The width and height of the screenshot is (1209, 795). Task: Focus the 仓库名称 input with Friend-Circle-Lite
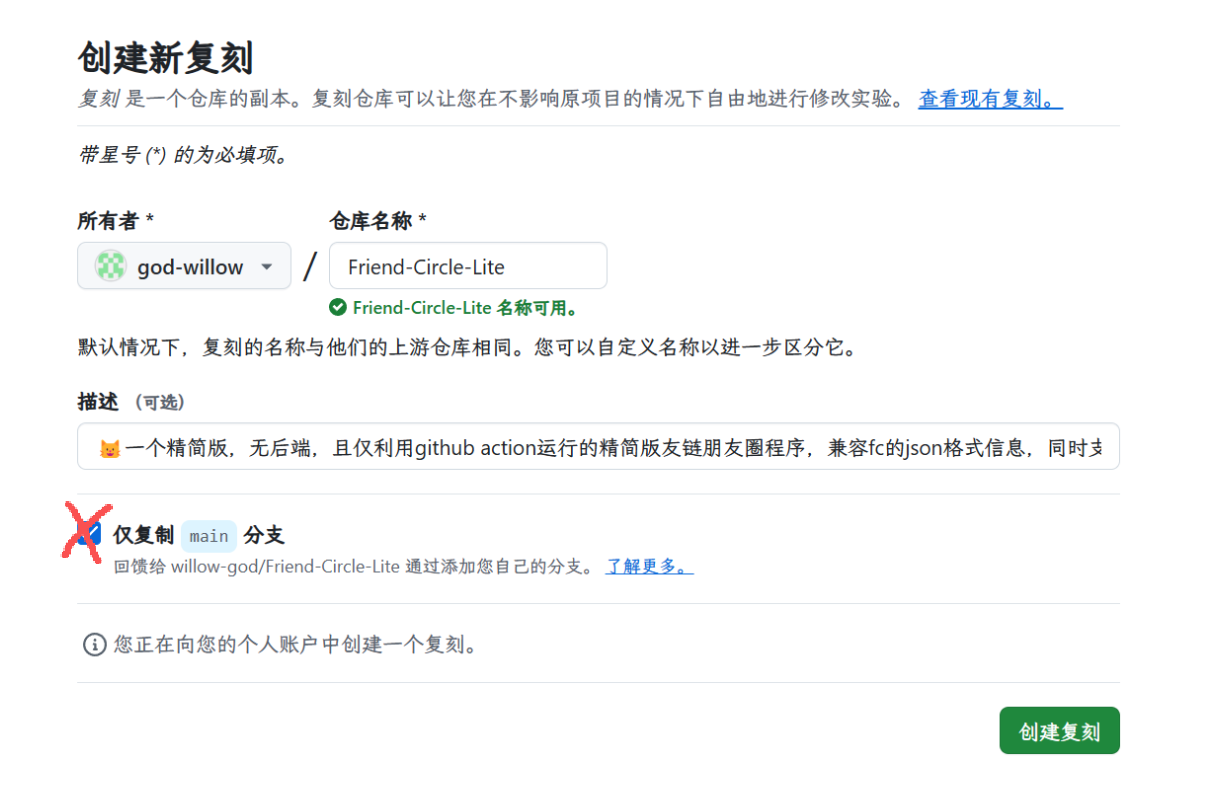coord(467,267)
